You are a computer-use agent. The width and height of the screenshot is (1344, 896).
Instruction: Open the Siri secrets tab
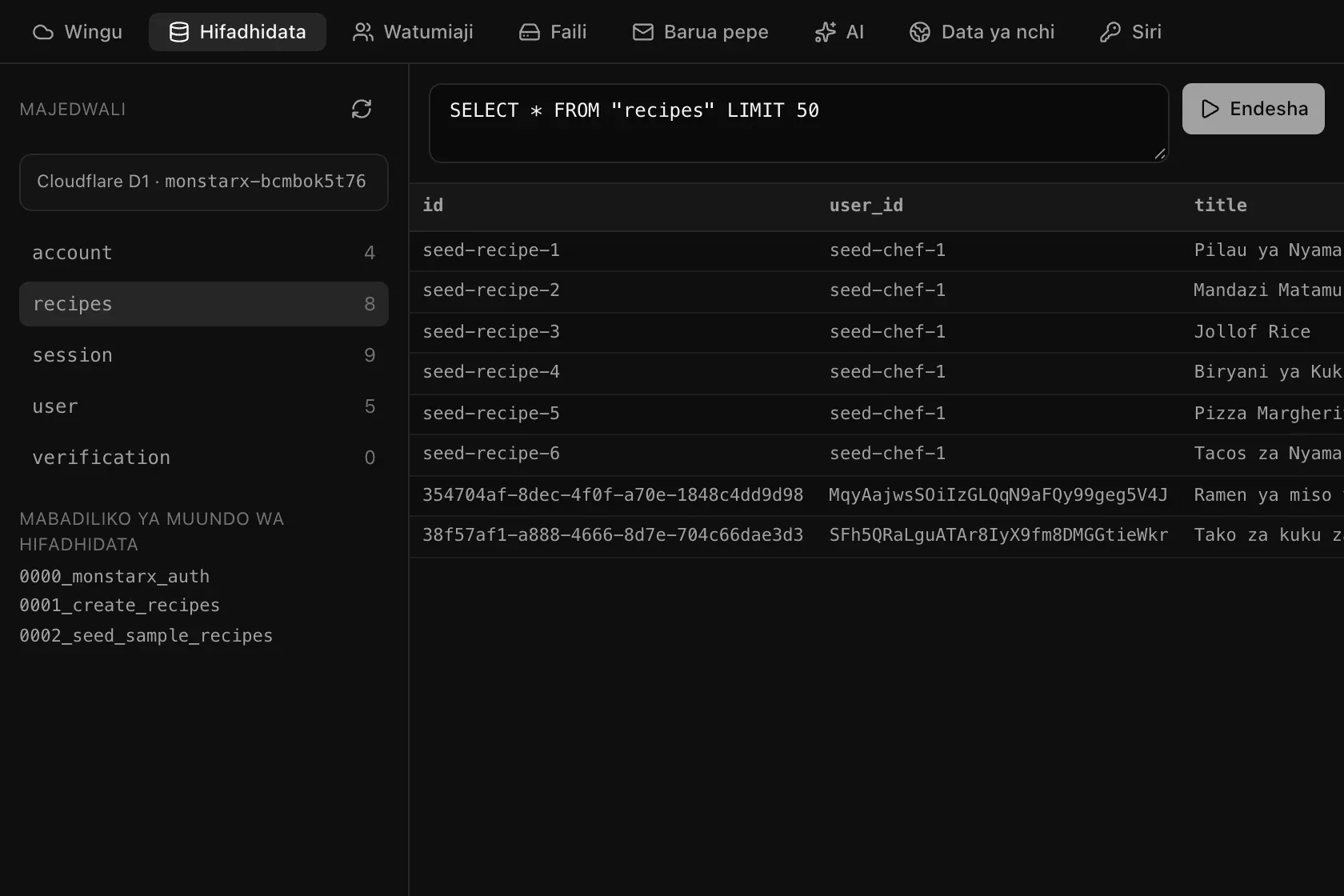(x=1130, y=32)
